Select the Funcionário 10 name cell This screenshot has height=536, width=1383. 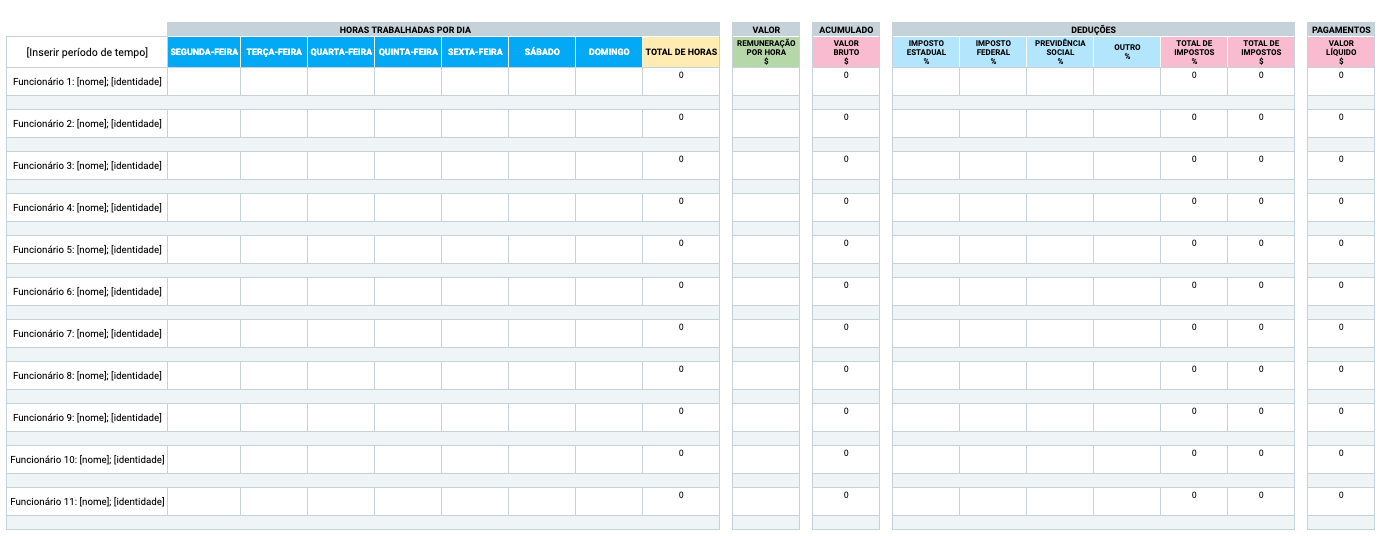87,460
